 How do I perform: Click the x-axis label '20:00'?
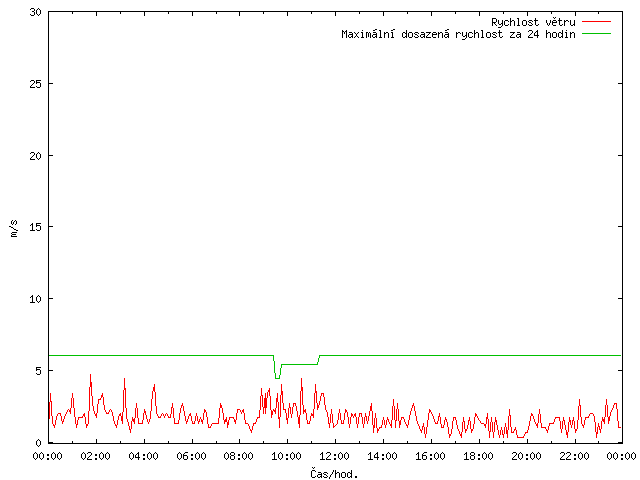[x=527, y=456]
